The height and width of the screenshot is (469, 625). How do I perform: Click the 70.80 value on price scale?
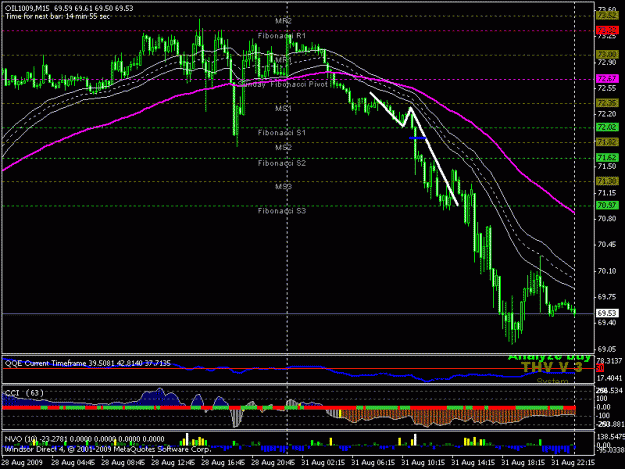[x=607, y=219]
